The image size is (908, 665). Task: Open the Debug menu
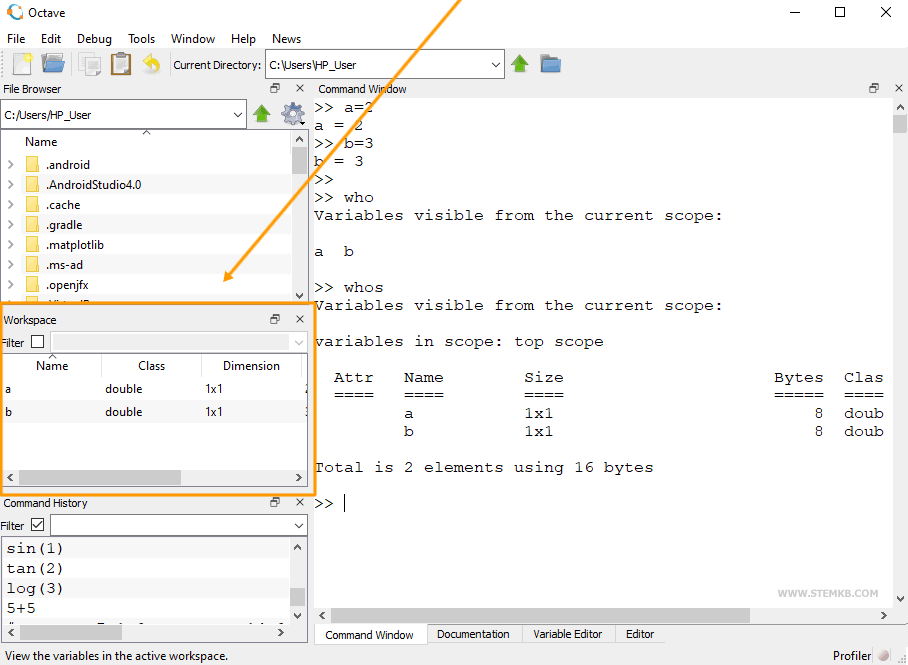(94, 38)
